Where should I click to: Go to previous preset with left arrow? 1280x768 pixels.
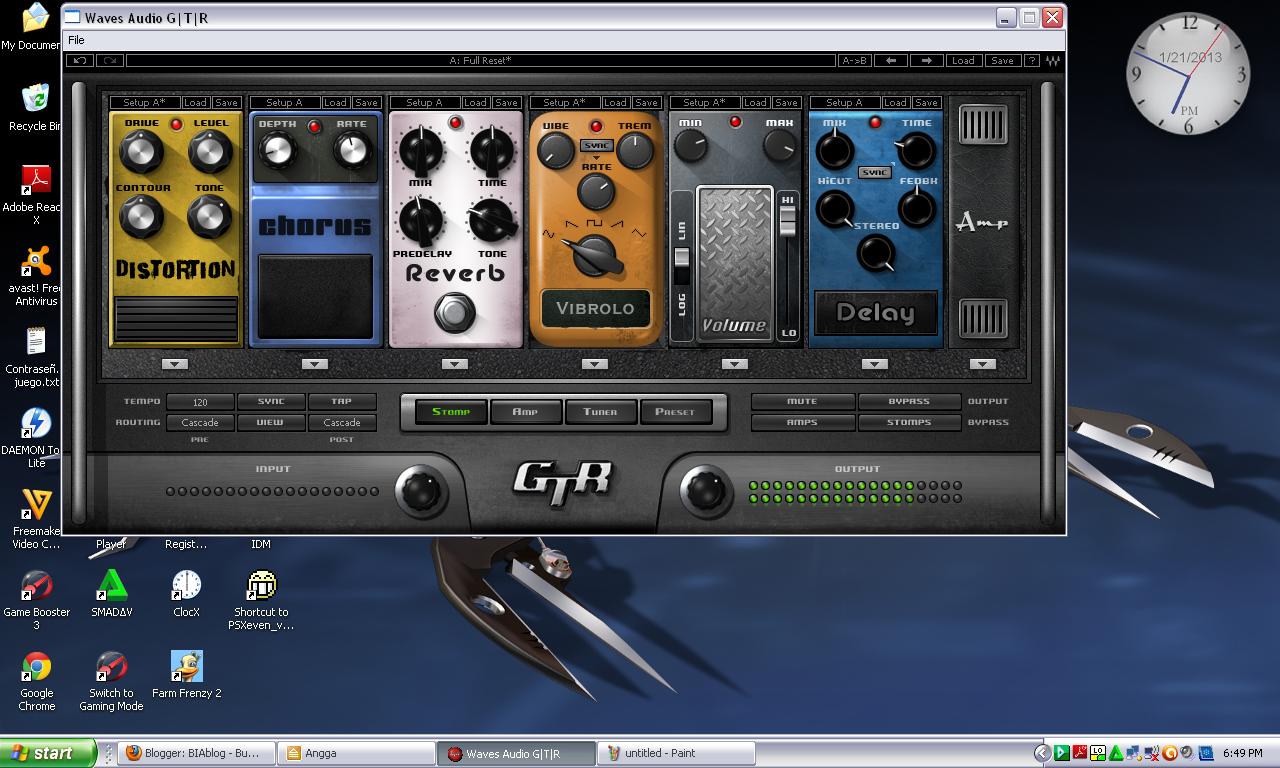click(x=891, y=61)
